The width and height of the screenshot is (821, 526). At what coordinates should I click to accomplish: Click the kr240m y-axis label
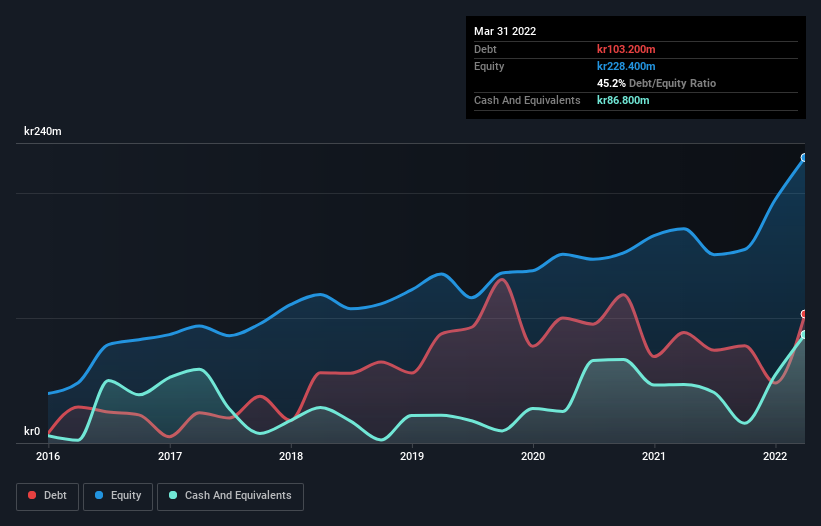pos(42,131)
